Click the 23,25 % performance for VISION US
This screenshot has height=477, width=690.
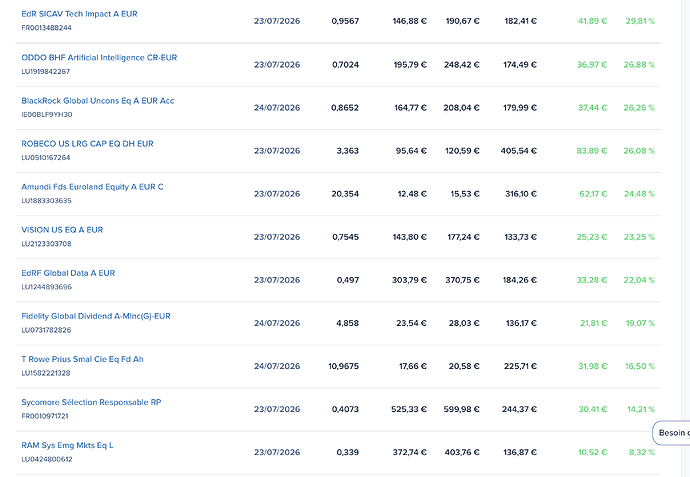pos(639,237)
